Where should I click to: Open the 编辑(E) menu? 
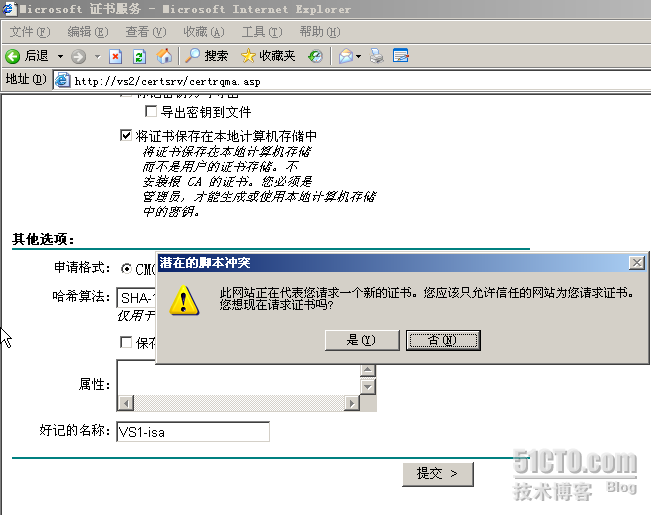point(88,32)
